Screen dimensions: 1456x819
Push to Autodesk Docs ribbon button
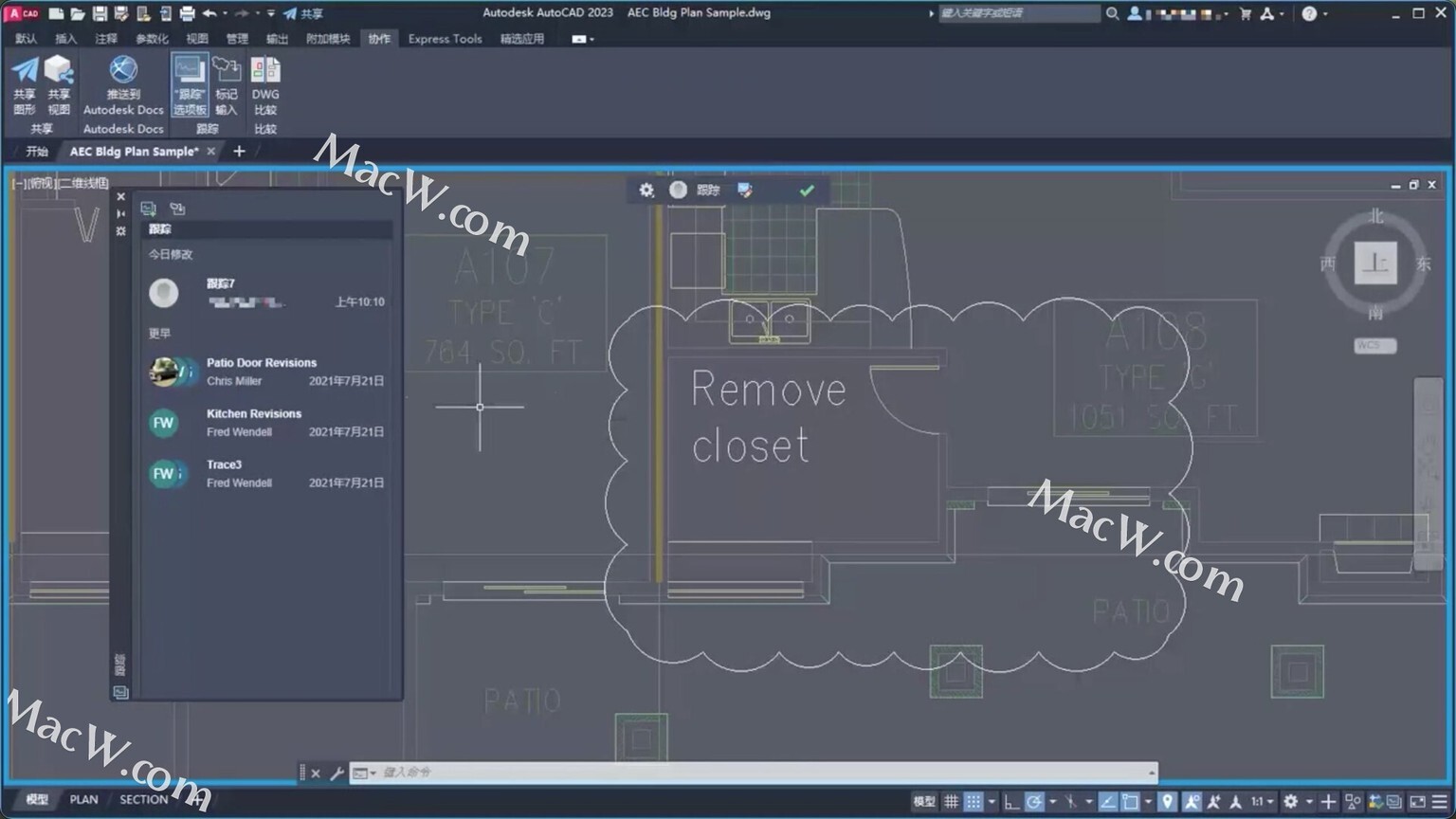click(x=123, y=85)
